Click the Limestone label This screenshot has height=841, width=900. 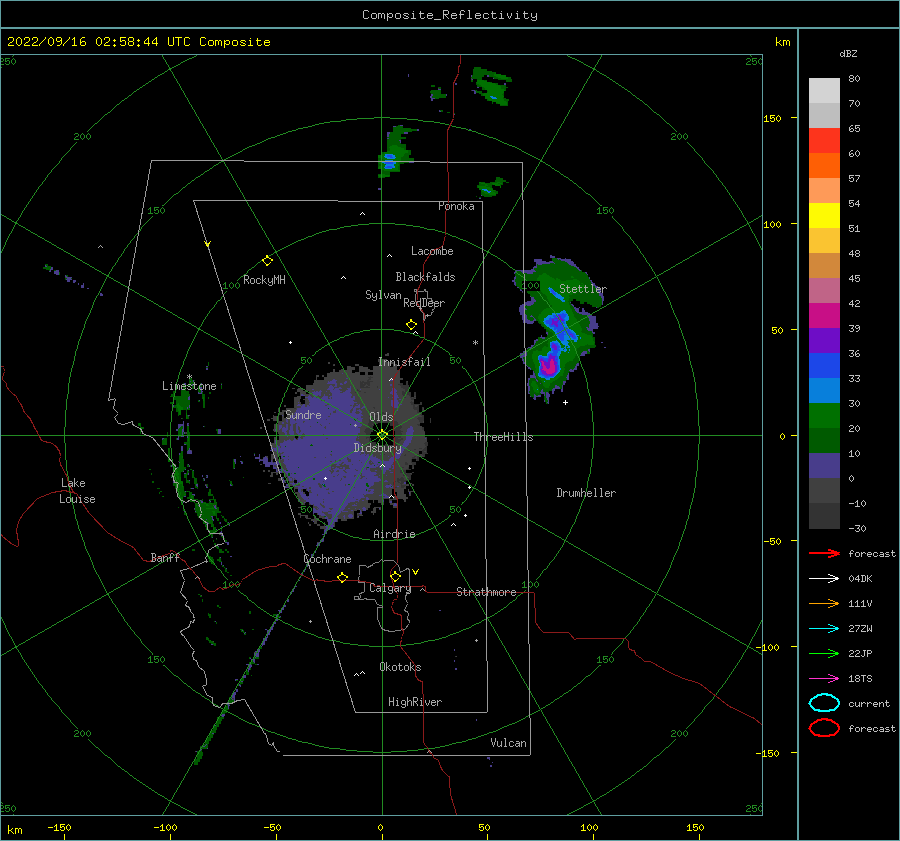pos(189,386)
